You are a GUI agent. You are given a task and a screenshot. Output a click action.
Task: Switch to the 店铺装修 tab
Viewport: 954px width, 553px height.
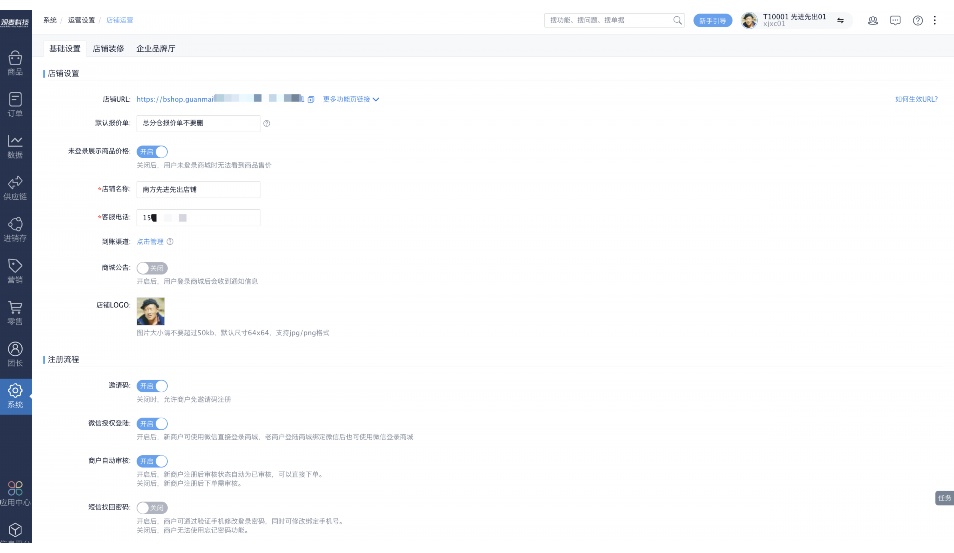click(108, 48)
